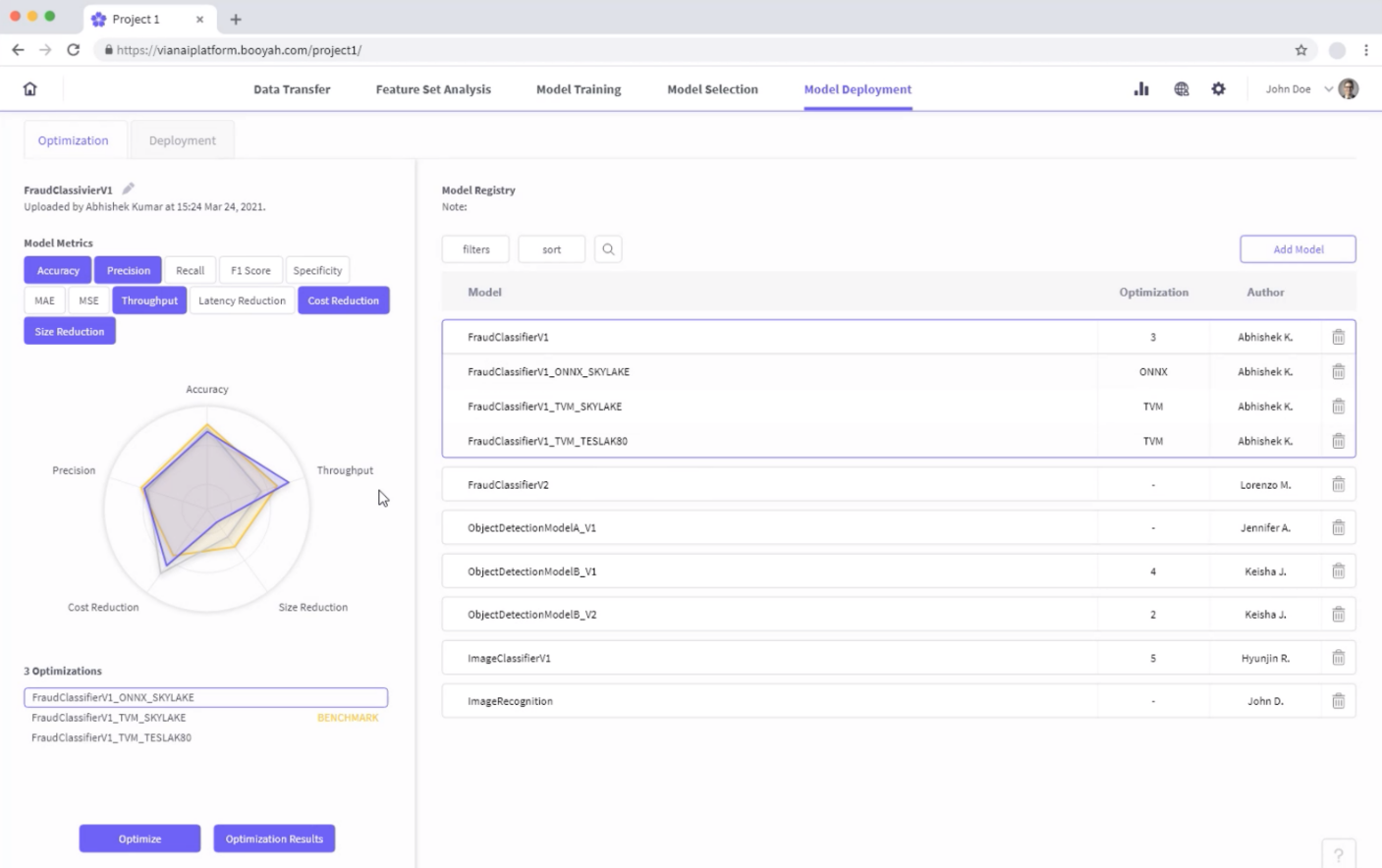Screen dimensions: 1382x868
Task: Disable the Throughput metric chip
Action: [149, 300]
